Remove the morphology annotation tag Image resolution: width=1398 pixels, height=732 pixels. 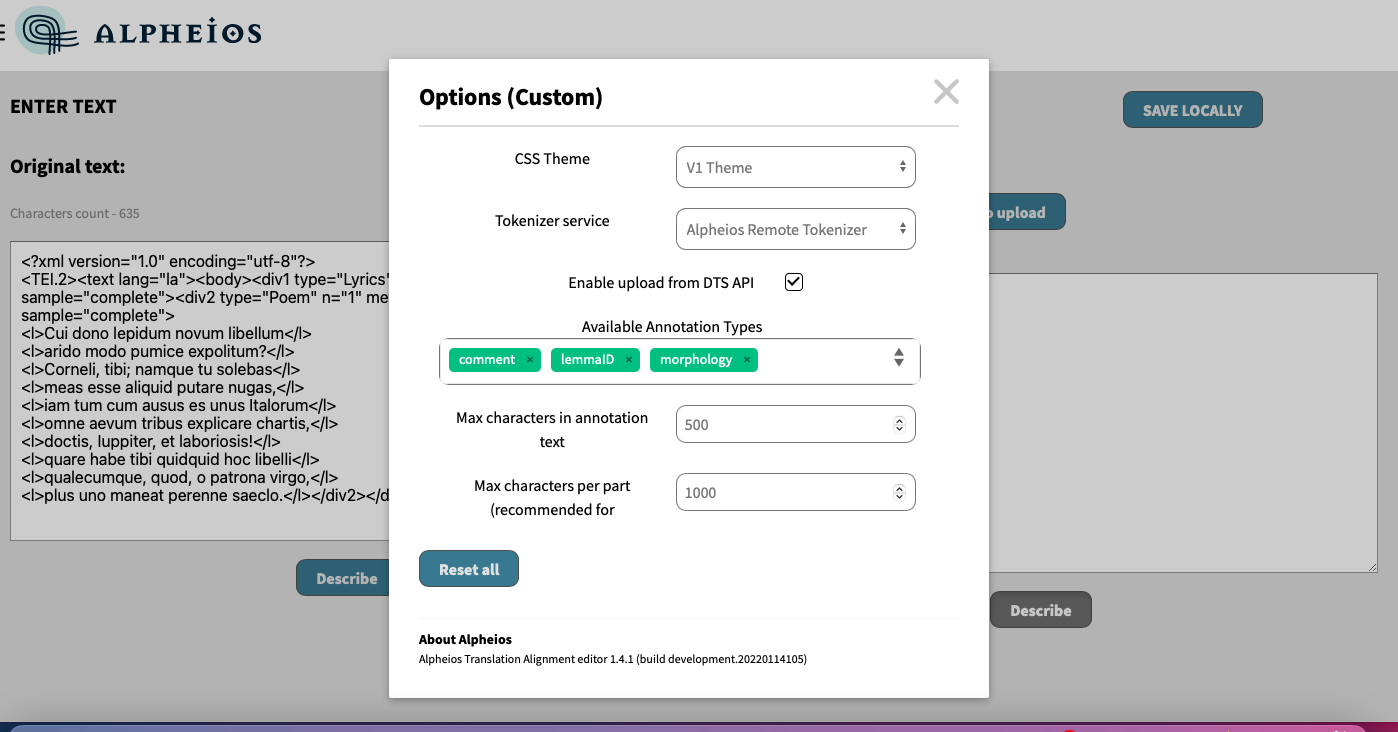tap(746, 358)
